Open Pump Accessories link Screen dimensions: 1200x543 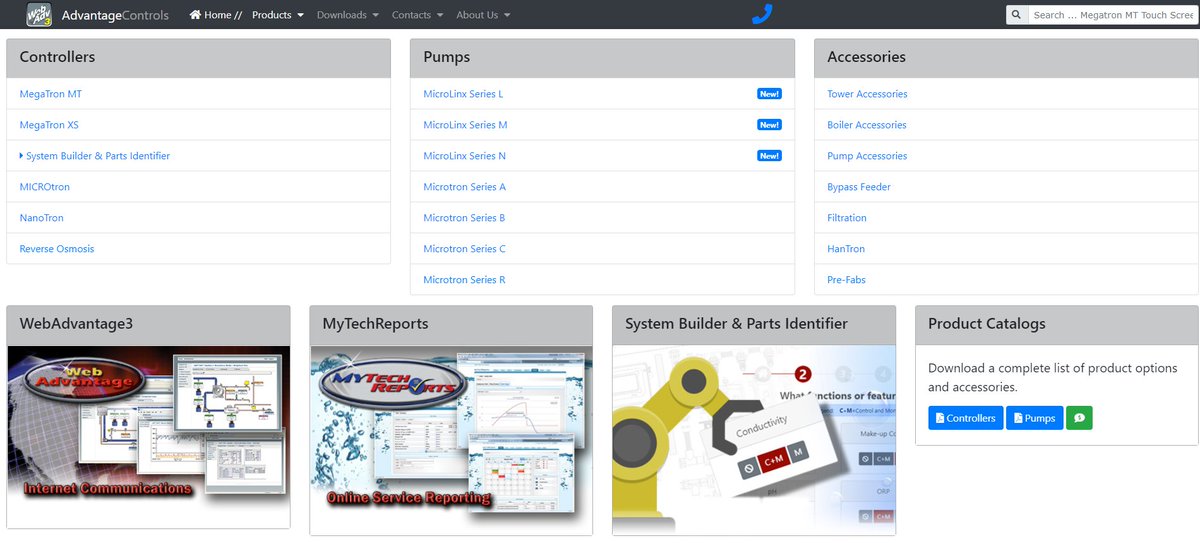[867, 156]
